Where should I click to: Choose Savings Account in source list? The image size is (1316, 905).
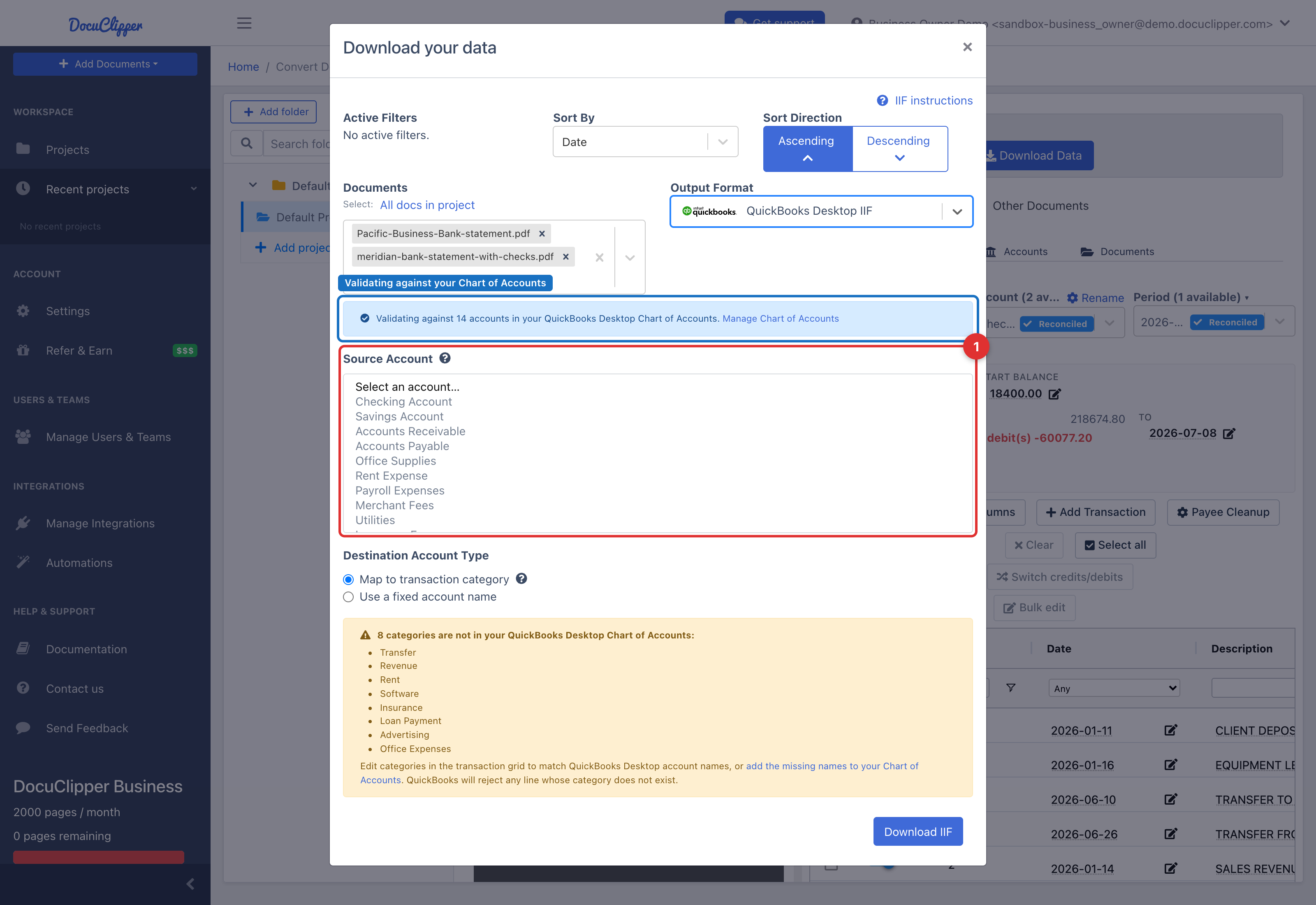[x=399, y=416]
